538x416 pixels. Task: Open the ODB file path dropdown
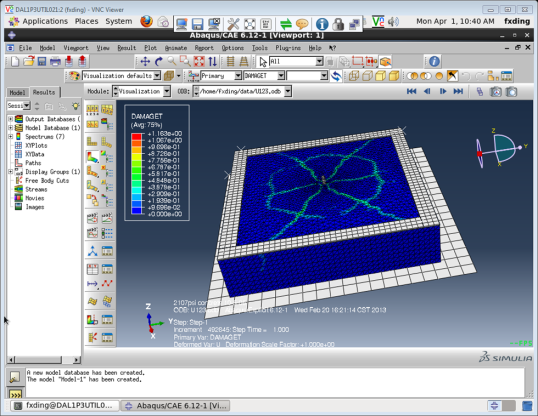[x=288, y=91]
